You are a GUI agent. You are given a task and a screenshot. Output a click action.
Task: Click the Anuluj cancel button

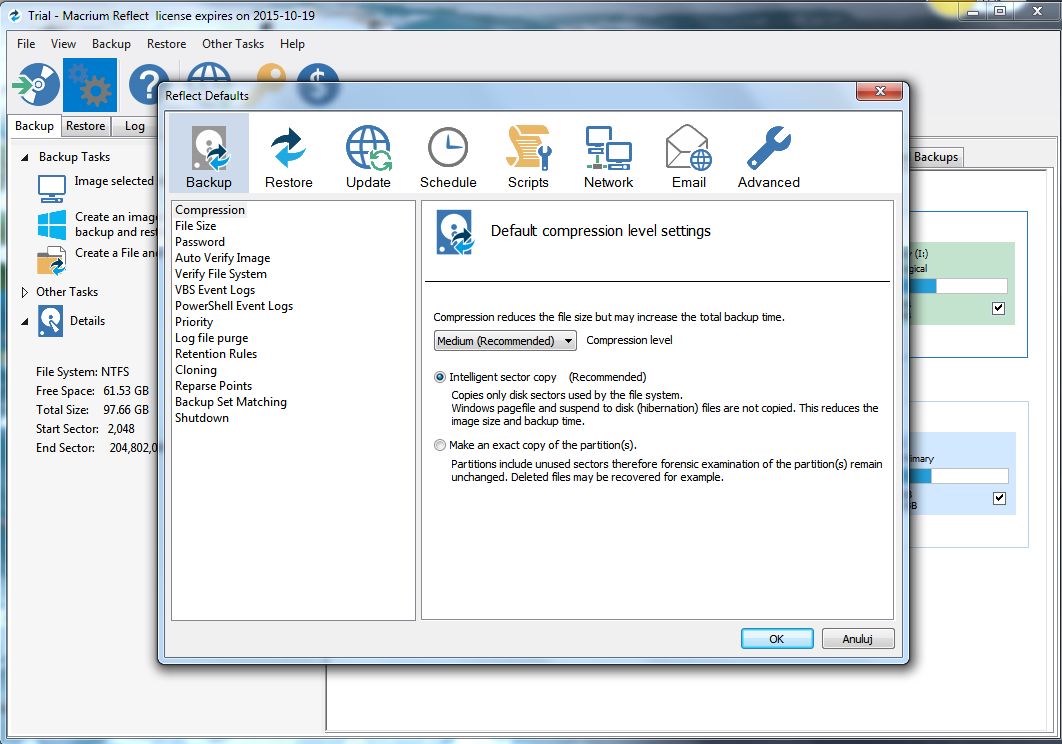(858, 639)
